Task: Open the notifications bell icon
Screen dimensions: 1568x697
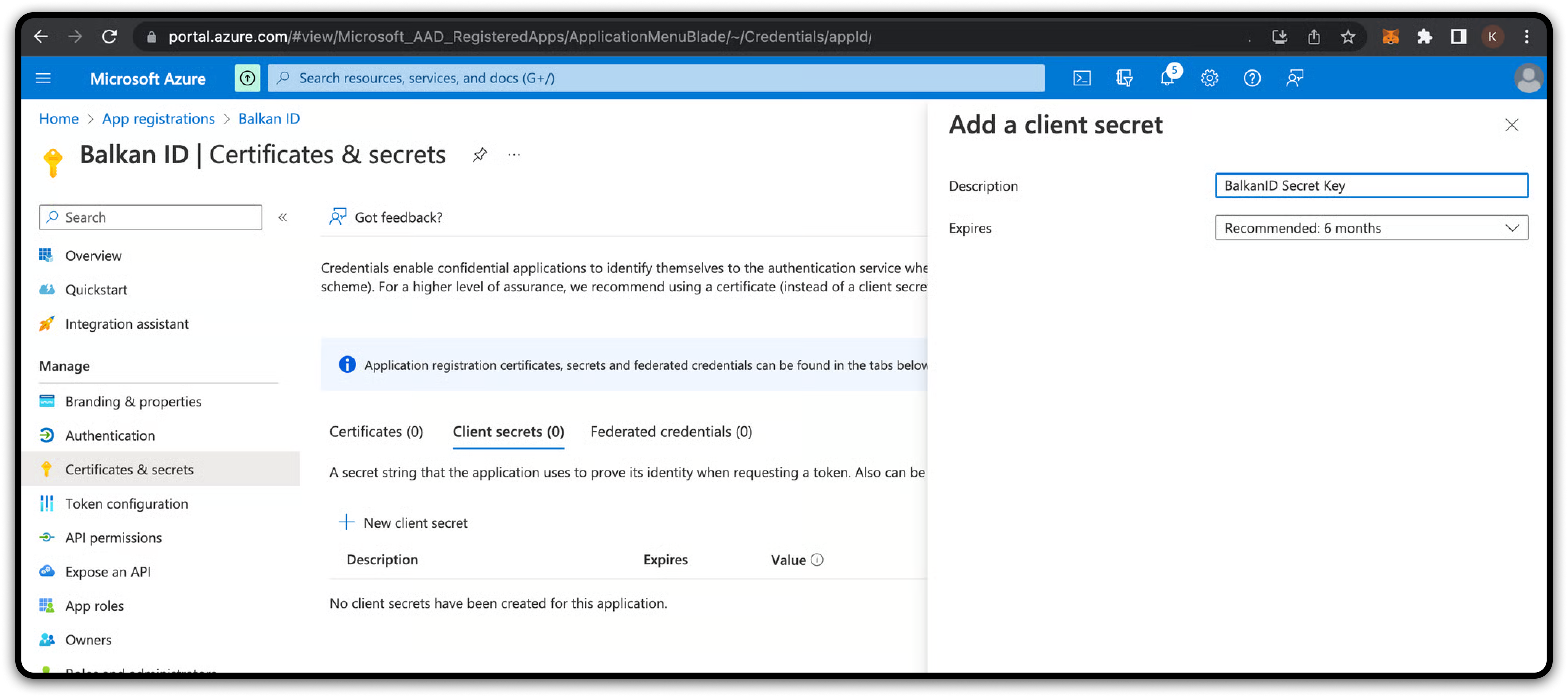Action: click(x=1167, y=78)
